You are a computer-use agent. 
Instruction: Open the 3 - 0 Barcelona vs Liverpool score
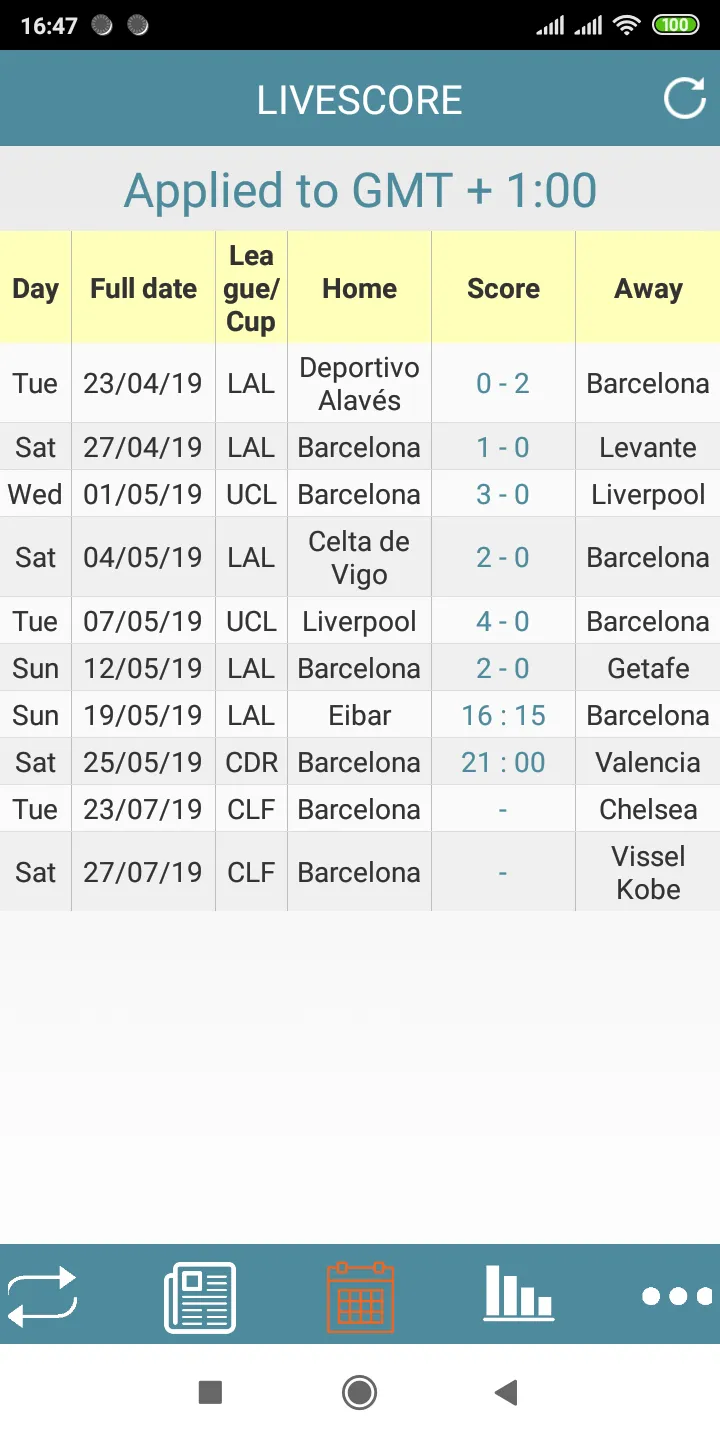pyautogui.click(x=503, y=494)
